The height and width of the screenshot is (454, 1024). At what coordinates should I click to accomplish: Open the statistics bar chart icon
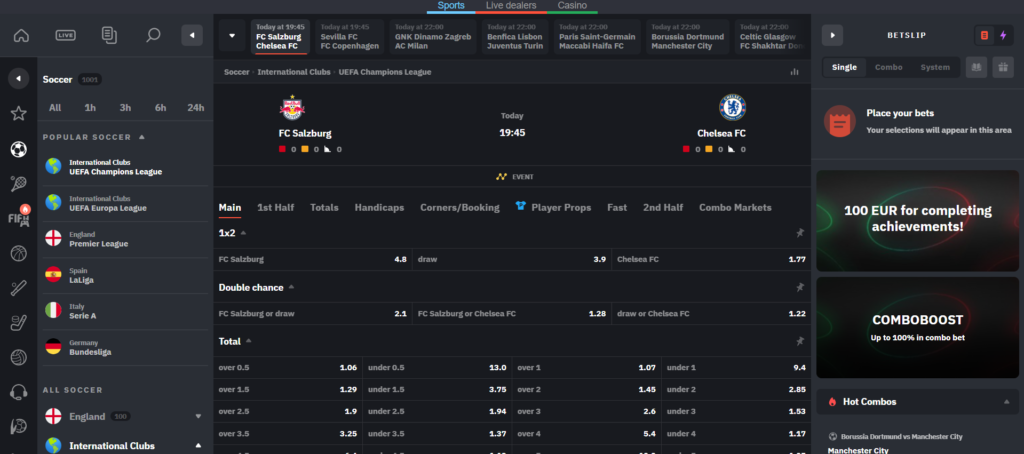tap(794, 72)
